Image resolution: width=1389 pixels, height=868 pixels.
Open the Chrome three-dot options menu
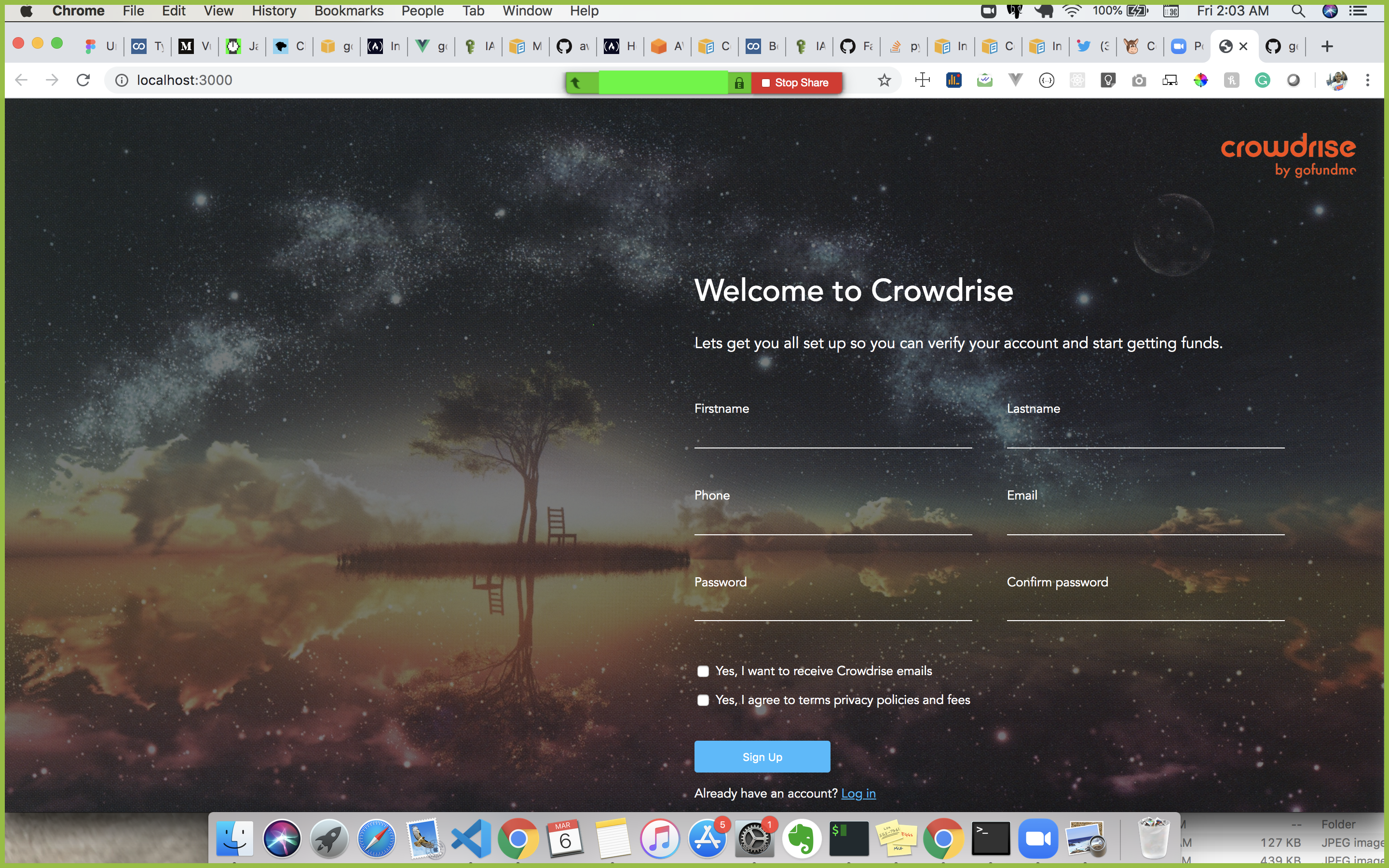click(1368, 81)
